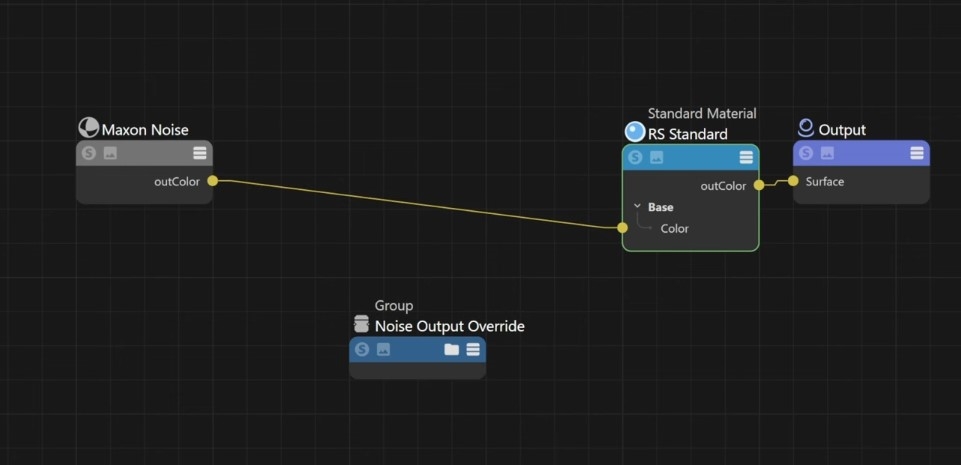Click the RS Standard material sphere icon
This screenshot has width=961, height=465.
pos(634,132)
